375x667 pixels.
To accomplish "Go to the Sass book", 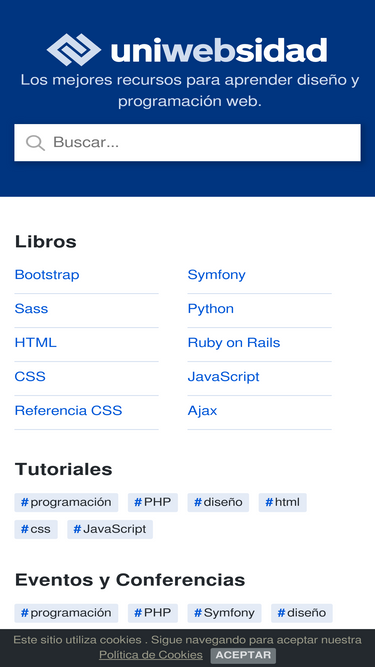I will pyautogui.click(x=31, y=308).
